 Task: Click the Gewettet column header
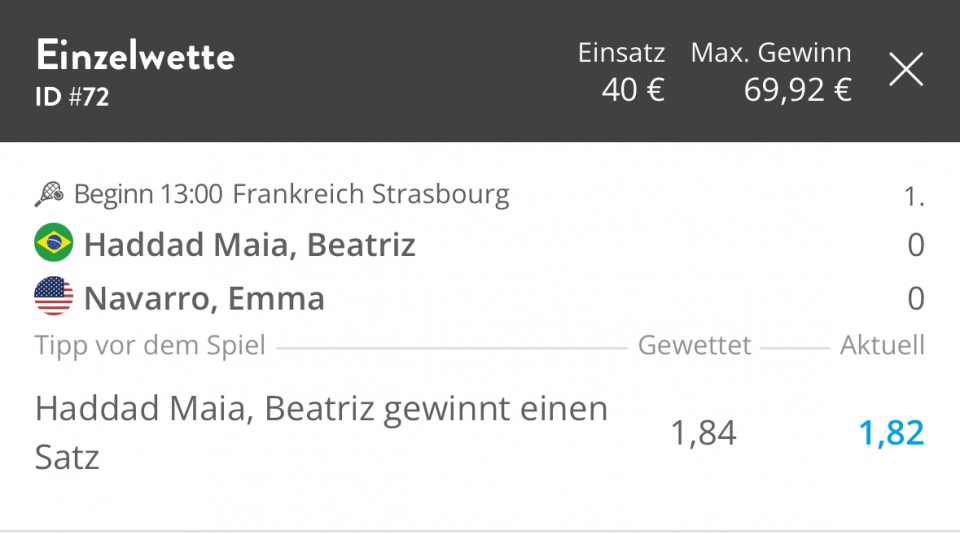694,345
